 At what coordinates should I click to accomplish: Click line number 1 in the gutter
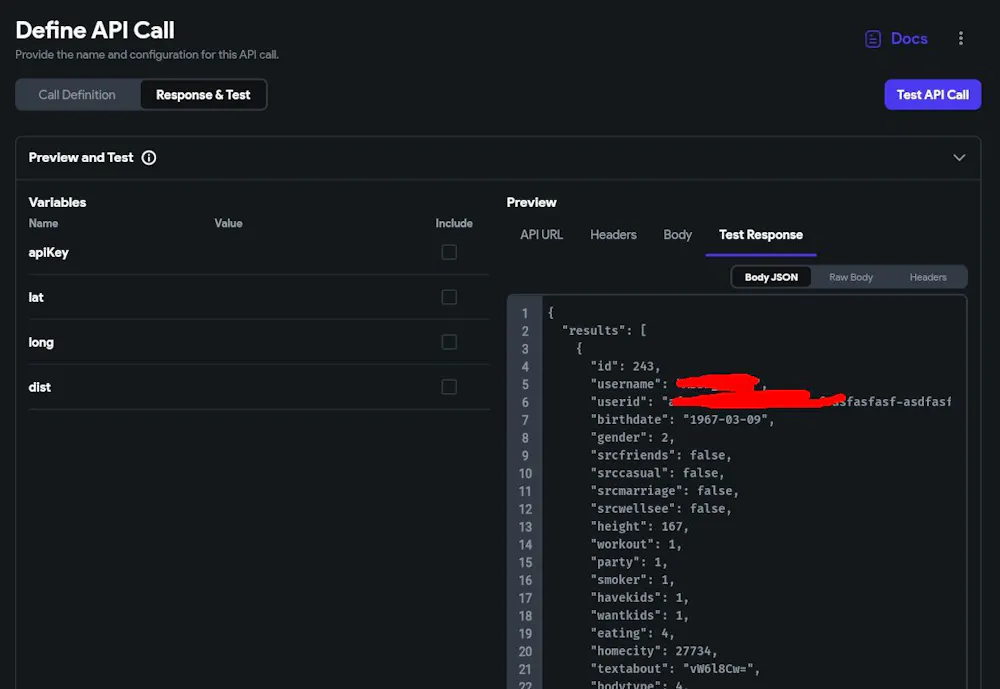pos(525,313)
